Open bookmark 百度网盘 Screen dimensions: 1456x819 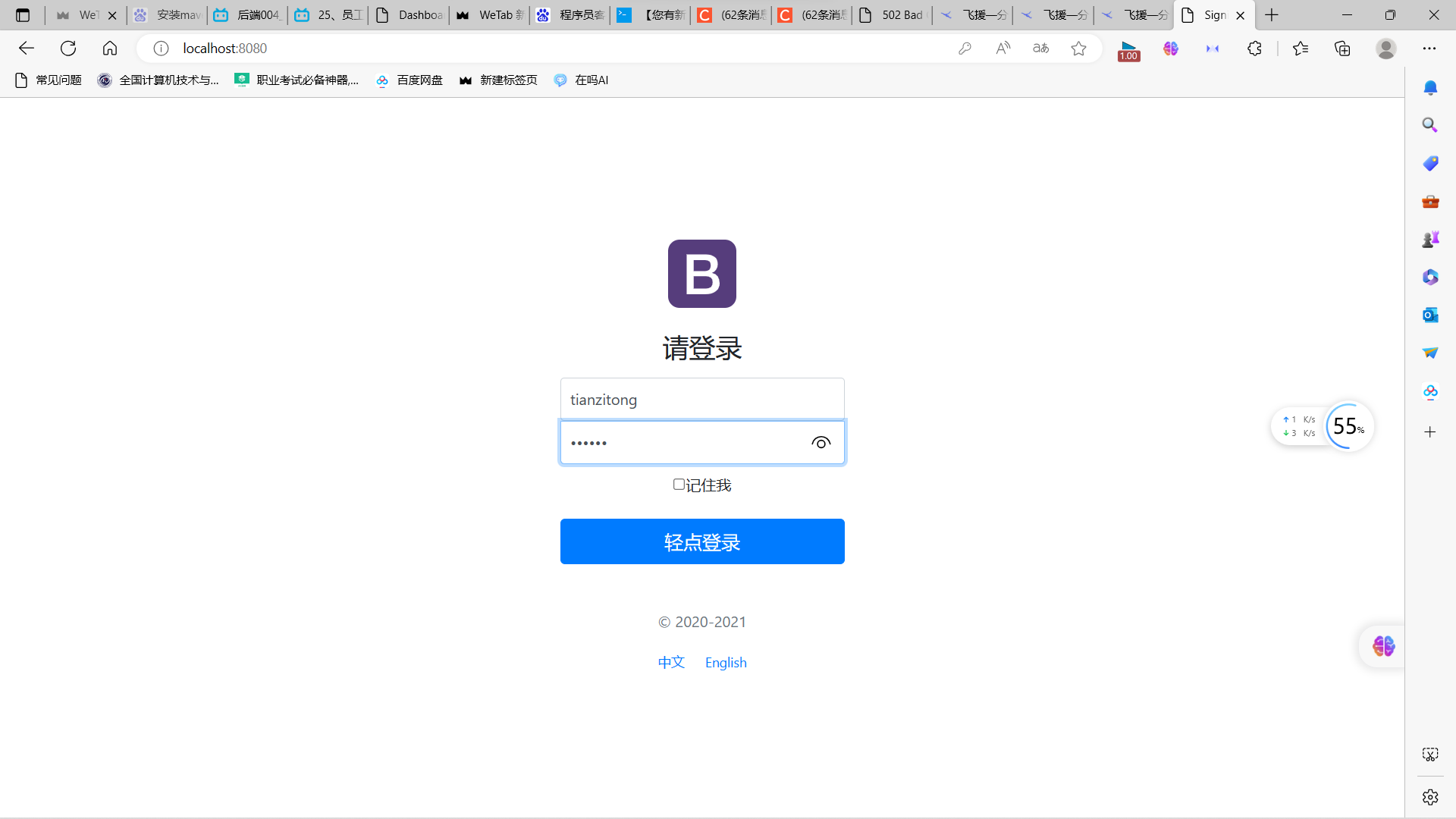tap(409, 80)
